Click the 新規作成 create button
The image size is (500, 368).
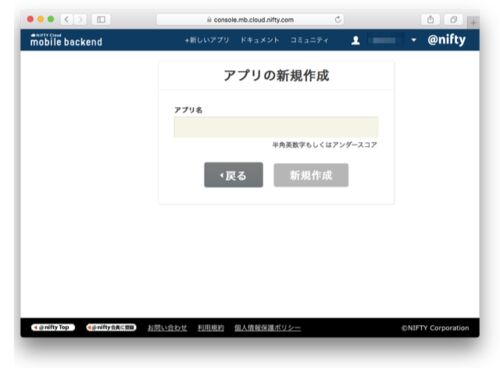pos(311,175)
